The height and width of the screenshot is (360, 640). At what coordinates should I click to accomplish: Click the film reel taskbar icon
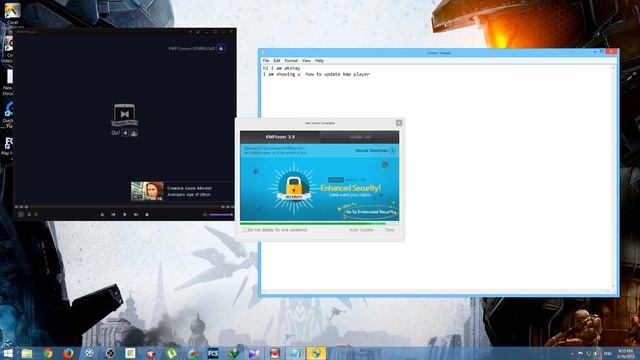[89, 353]
